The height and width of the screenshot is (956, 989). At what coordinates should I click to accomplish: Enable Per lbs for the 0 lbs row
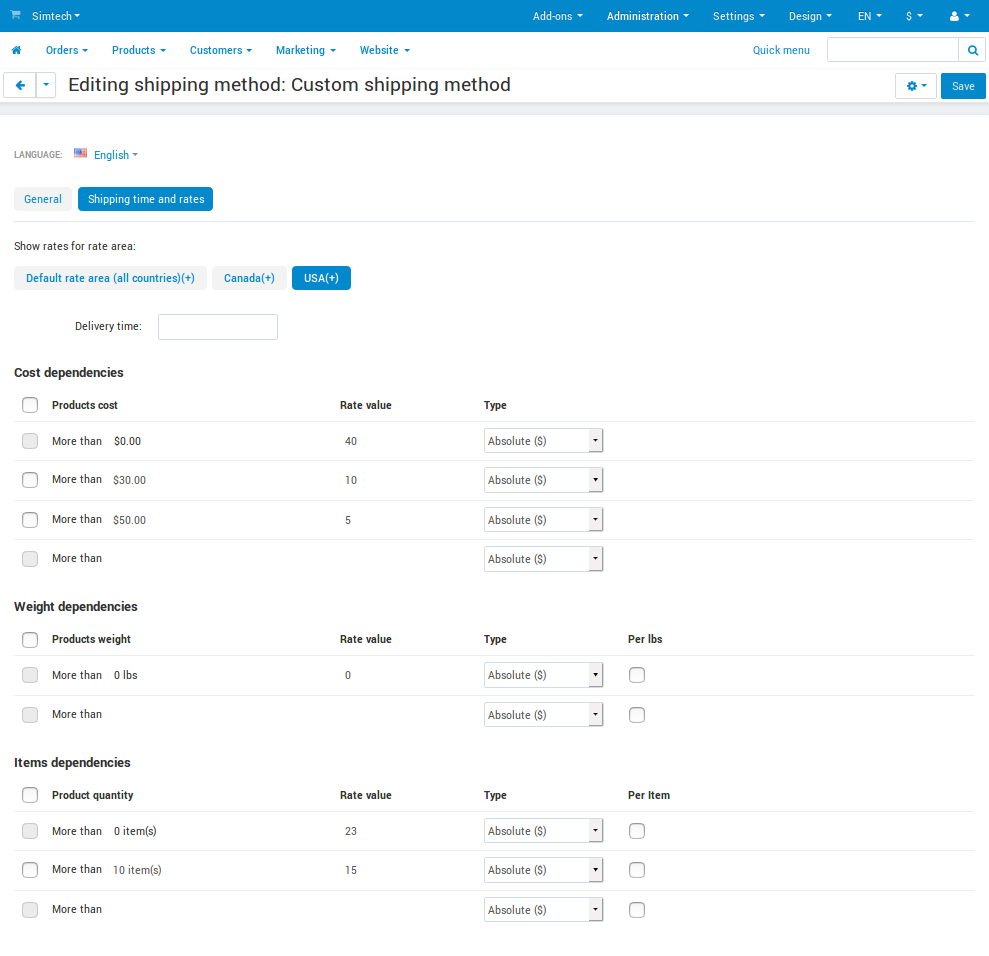coord(637,675)
